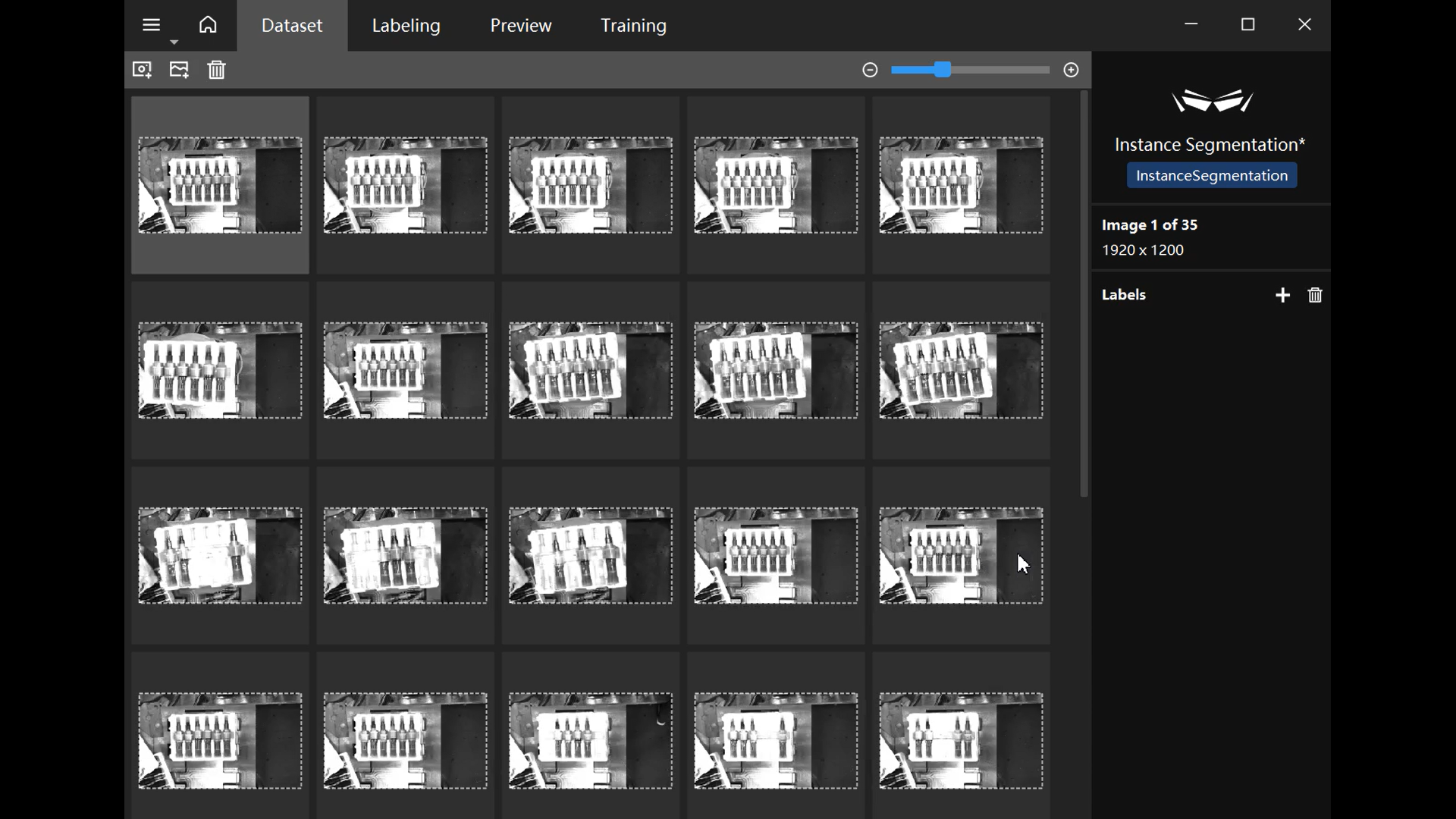
Task: Open the Preview tab
Action: tap(520, 26)
